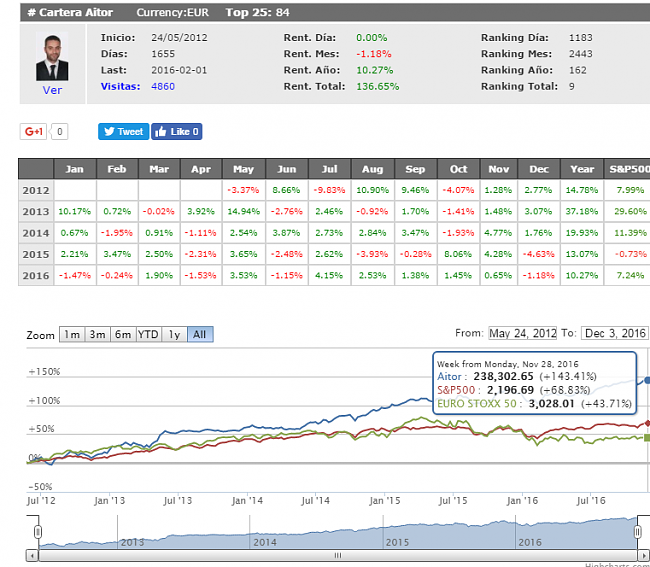Click the 2014 row label

[36, 233]
